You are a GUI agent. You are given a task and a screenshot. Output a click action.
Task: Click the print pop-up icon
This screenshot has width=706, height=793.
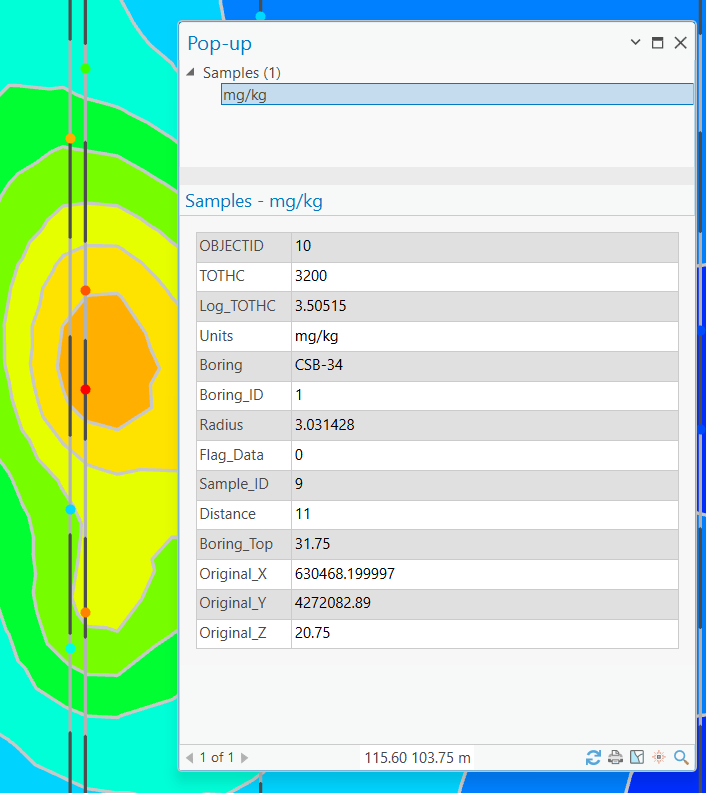click(615, 757)
